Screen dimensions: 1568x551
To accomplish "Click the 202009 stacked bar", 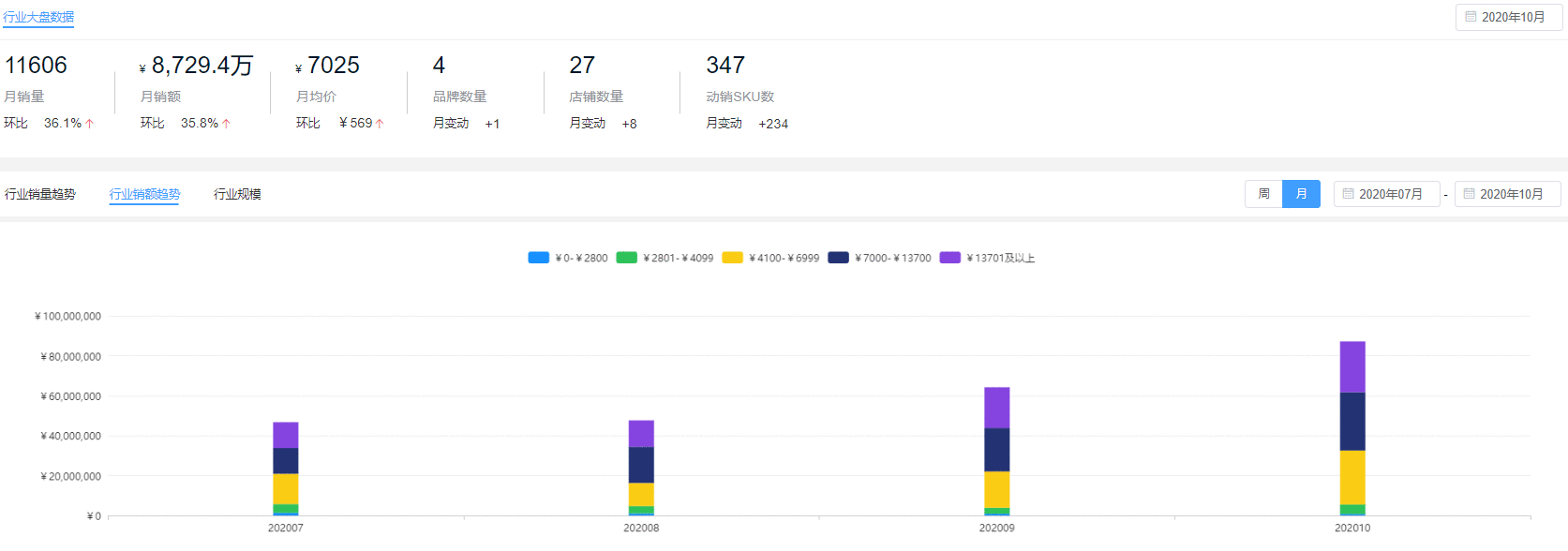I will click(997, 452).
